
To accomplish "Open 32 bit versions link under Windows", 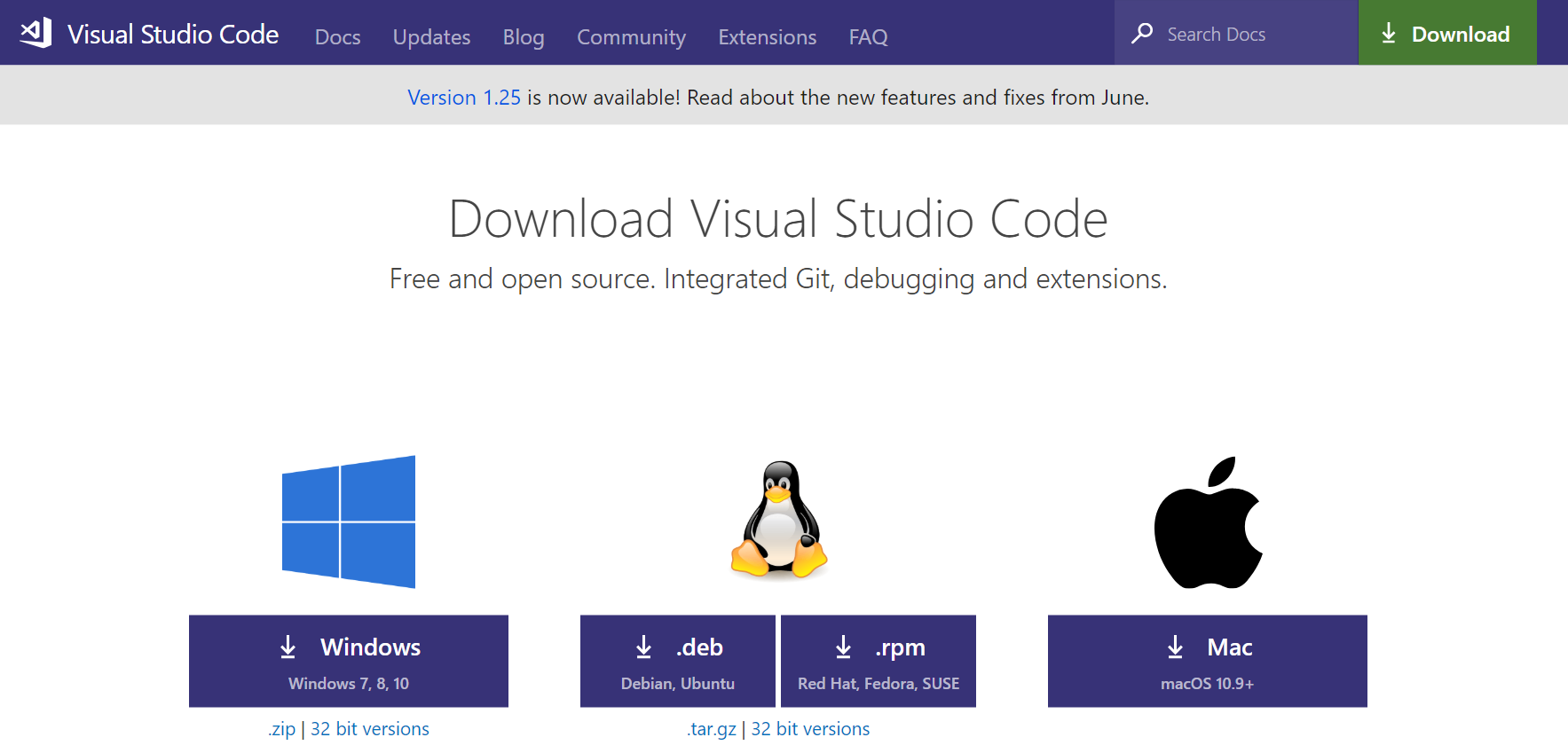I will pyautogui.click(x=370, y=729).
